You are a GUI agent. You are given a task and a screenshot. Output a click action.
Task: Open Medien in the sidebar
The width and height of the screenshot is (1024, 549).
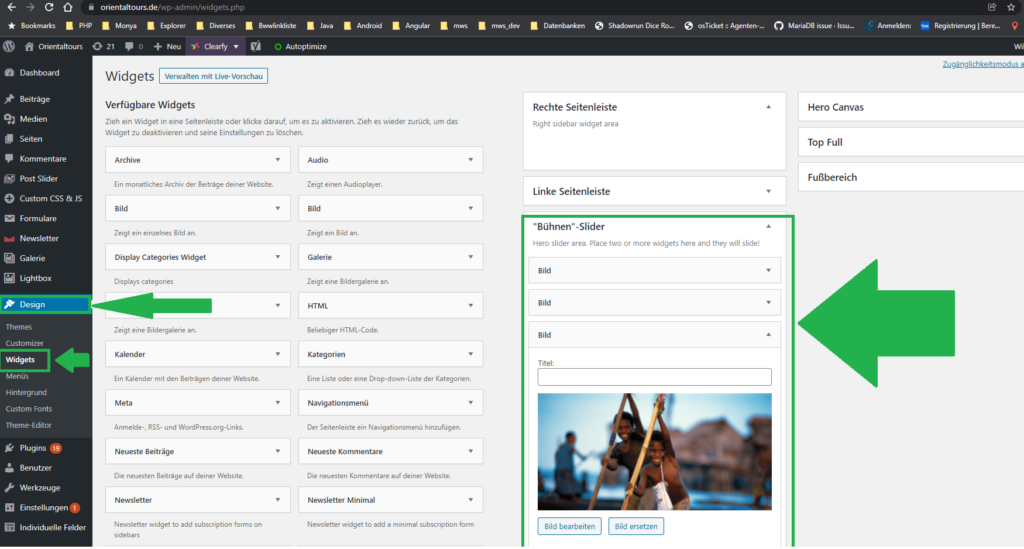tap(33, 119)
